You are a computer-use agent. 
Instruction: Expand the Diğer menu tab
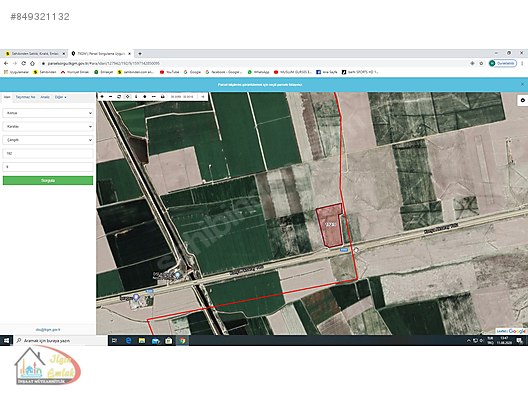pyautogui.click(x=61, y=97)
